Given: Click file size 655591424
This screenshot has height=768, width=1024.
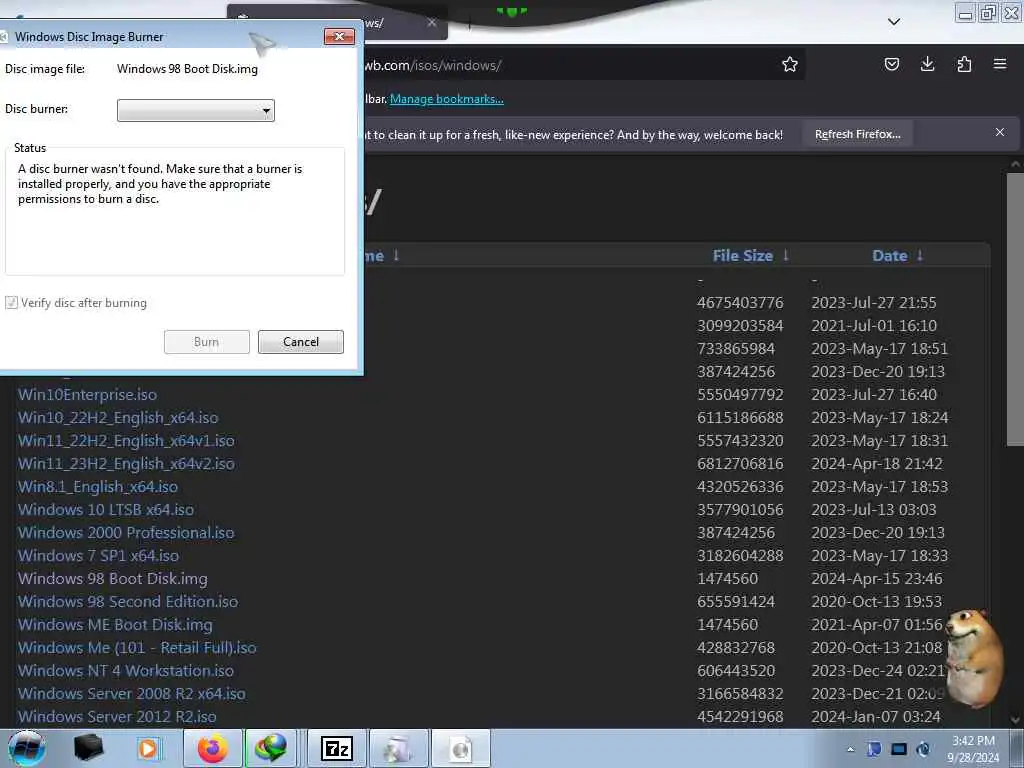Looking at the screenshot, I should (x=735, y=601).
